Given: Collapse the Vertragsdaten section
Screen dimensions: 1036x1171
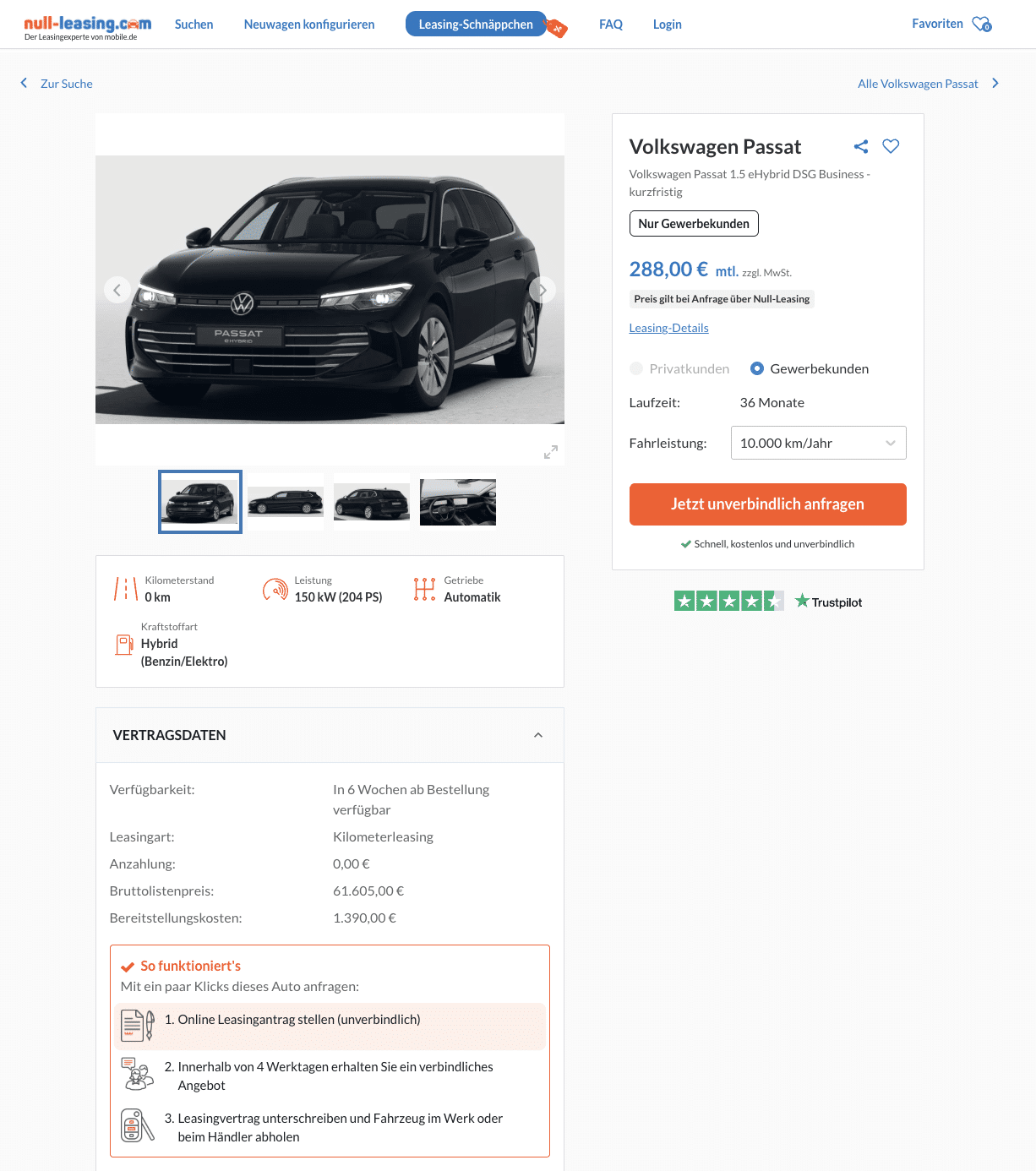Looking at the screenshot, I should tap(538, 735).
